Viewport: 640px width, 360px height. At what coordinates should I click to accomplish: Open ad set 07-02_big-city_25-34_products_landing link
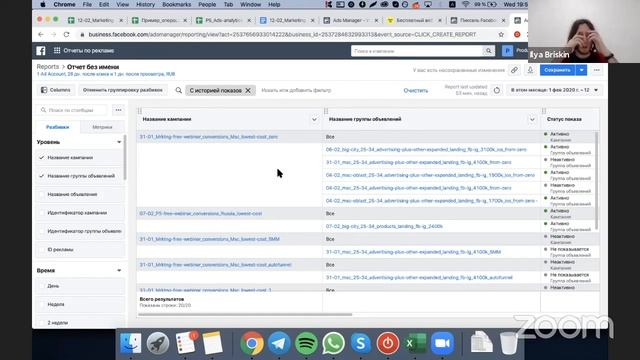point(384,226)
